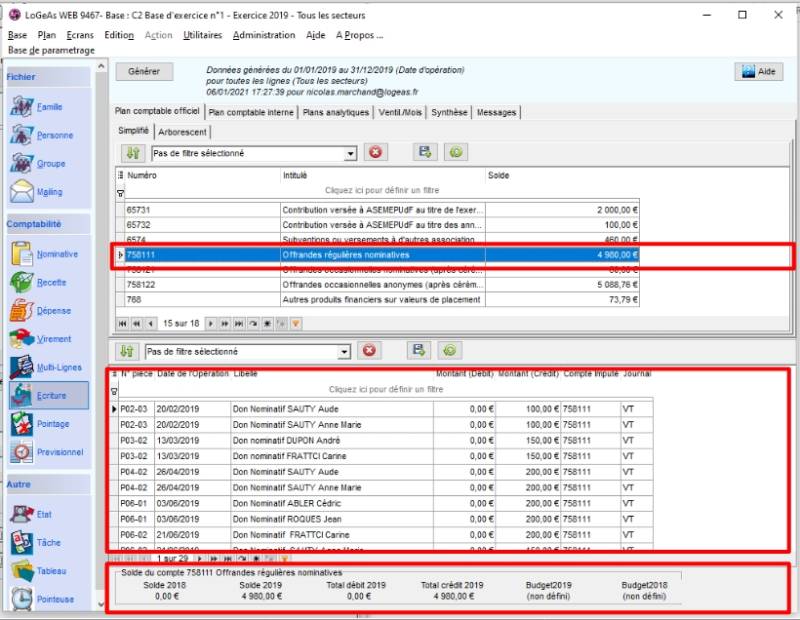Open the Virement icon
This screenshot has height=620, width=800.
tap(22, 339)
